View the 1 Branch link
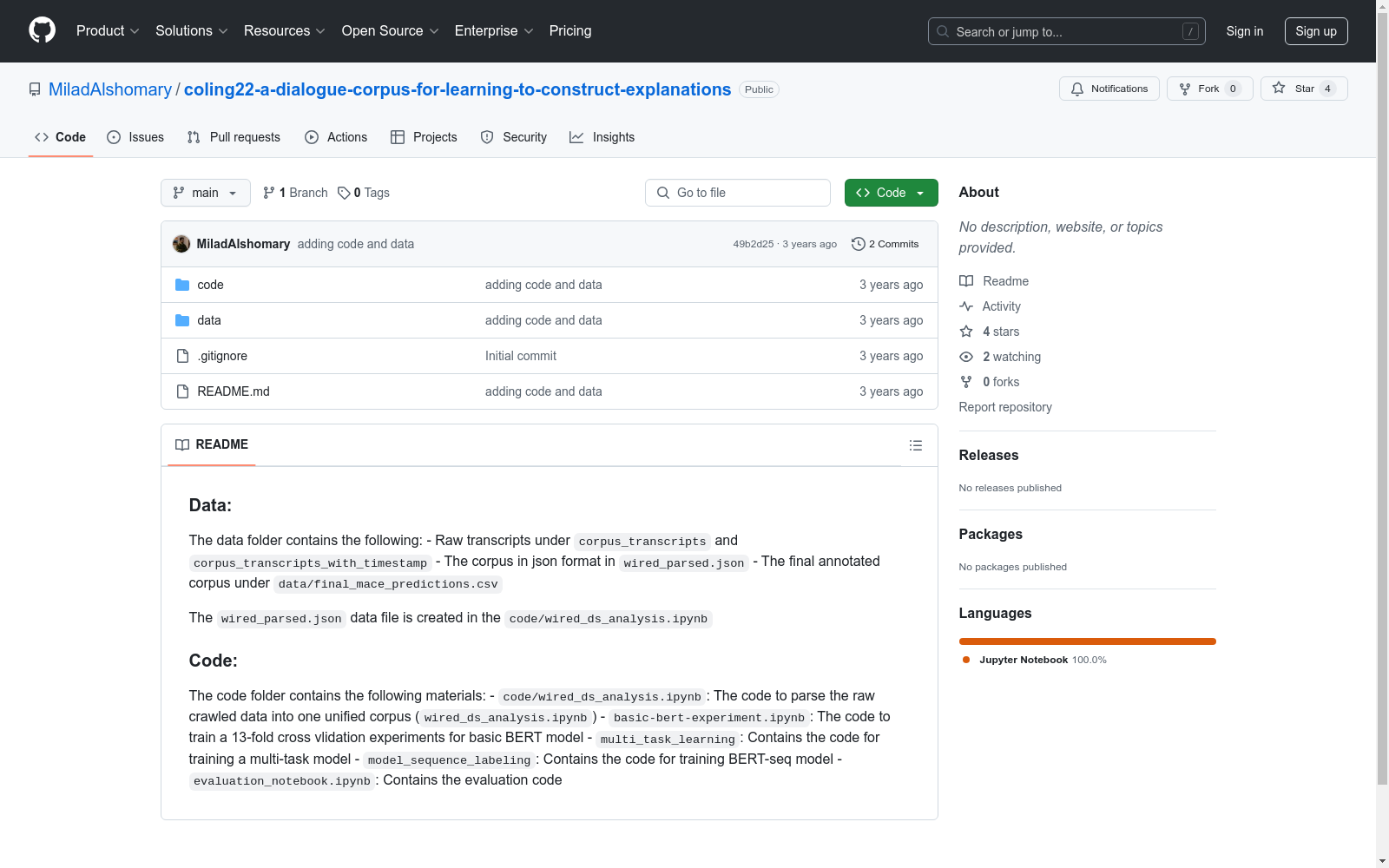The image size is (1389, 868). point(295,193)
